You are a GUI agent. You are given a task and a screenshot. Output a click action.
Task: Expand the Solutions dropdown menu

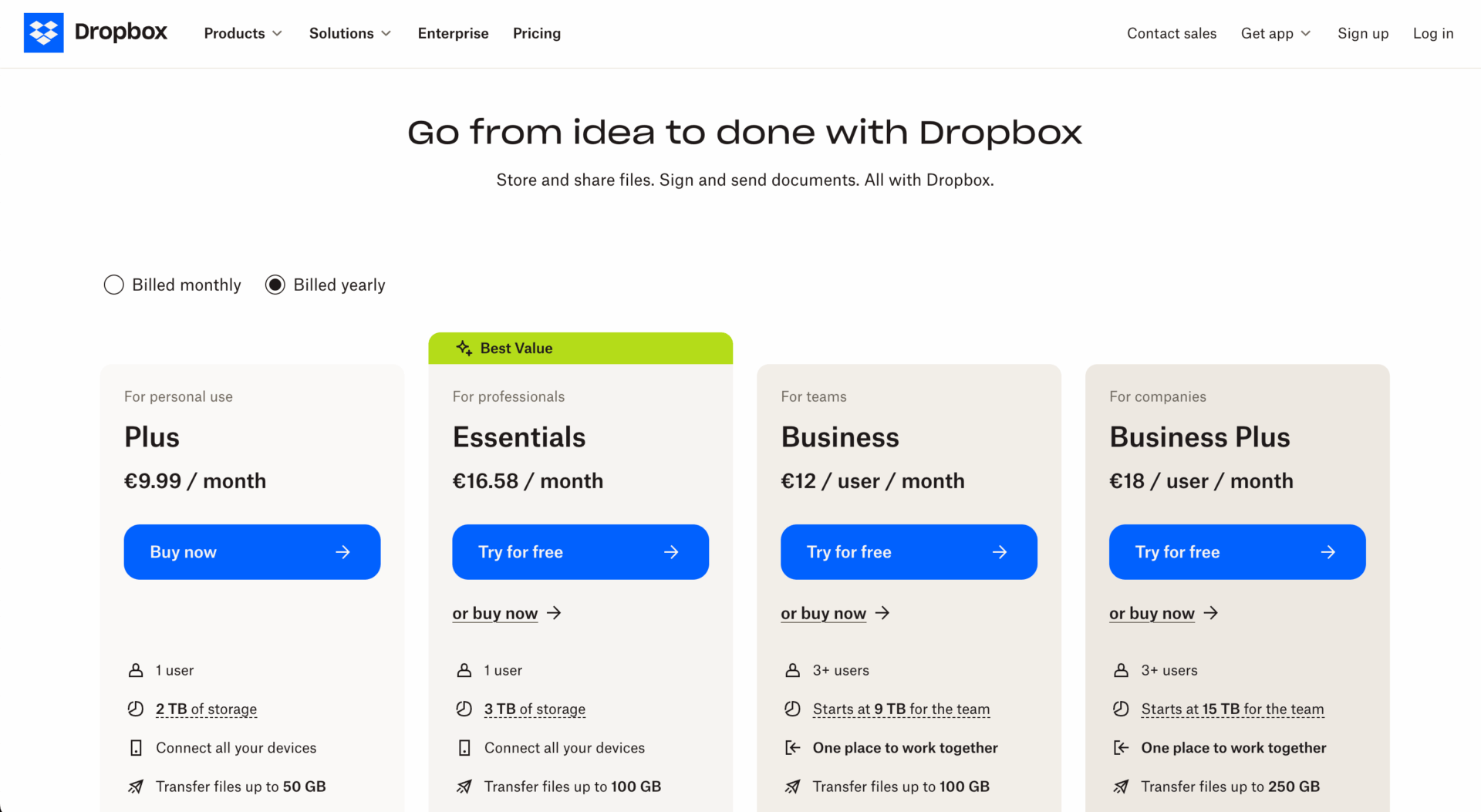click(350, 33)
